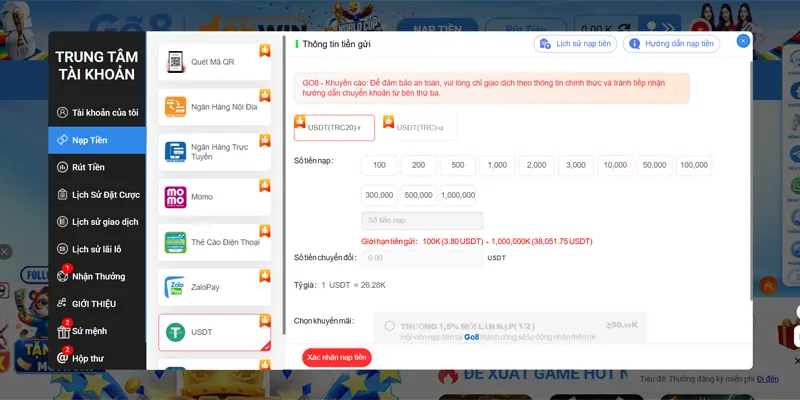The height and width of the screenshot is (400, 800).
Task: Open Tài khoản của tôi page
Action: coord(97,113)
